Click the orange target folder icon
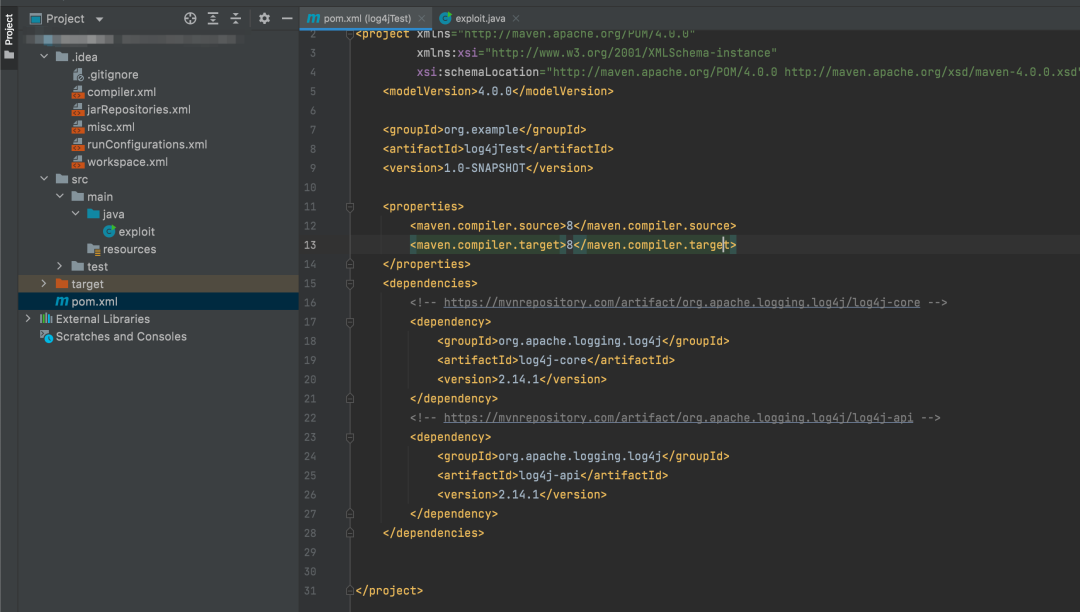Viewport: 1080px width, 612px height. [62, 284]
